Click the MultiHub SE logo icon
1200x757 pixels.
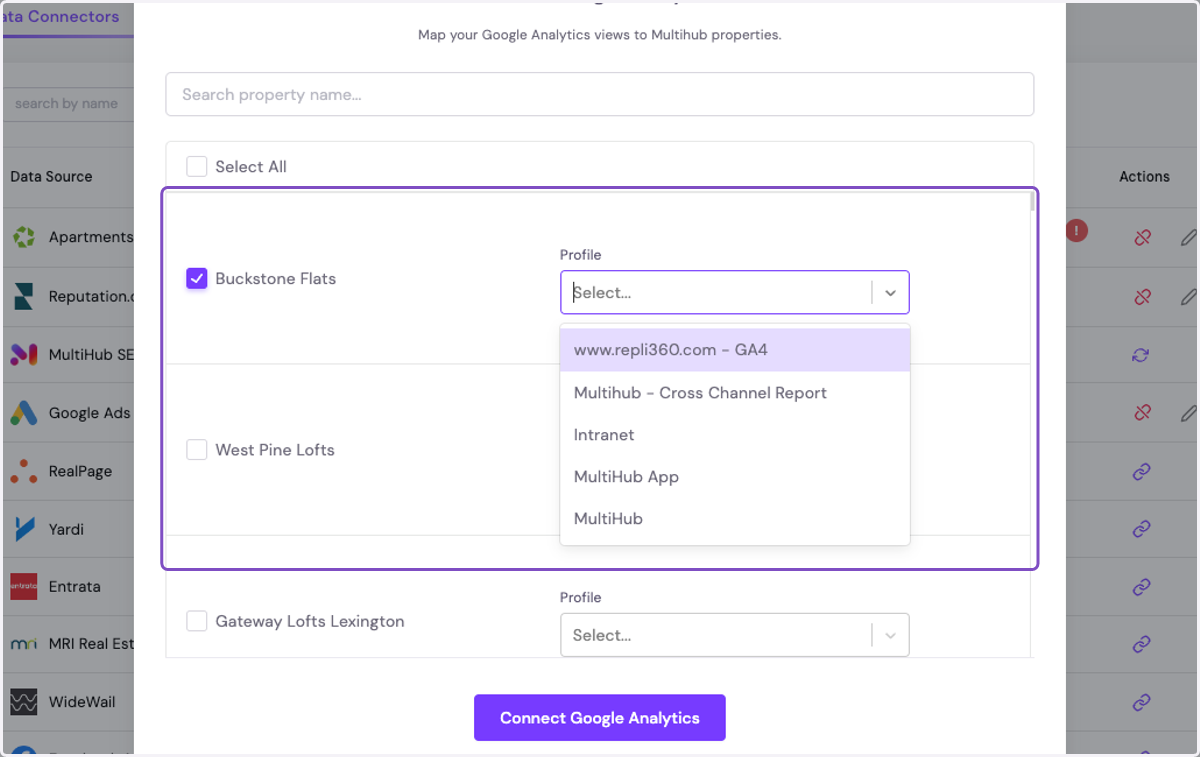tap(23, 354)
